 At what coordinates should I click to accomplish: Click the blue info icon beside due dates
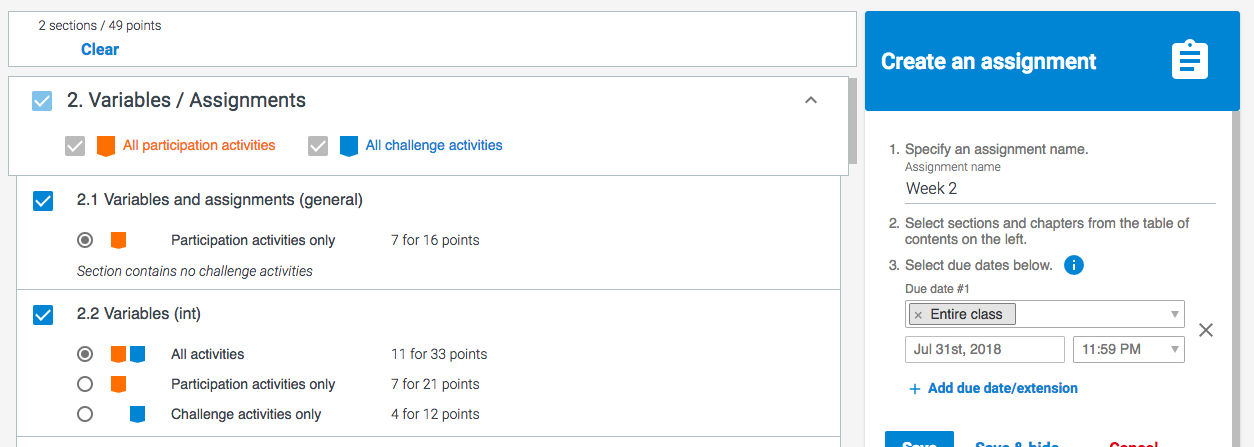point(1074,265)
